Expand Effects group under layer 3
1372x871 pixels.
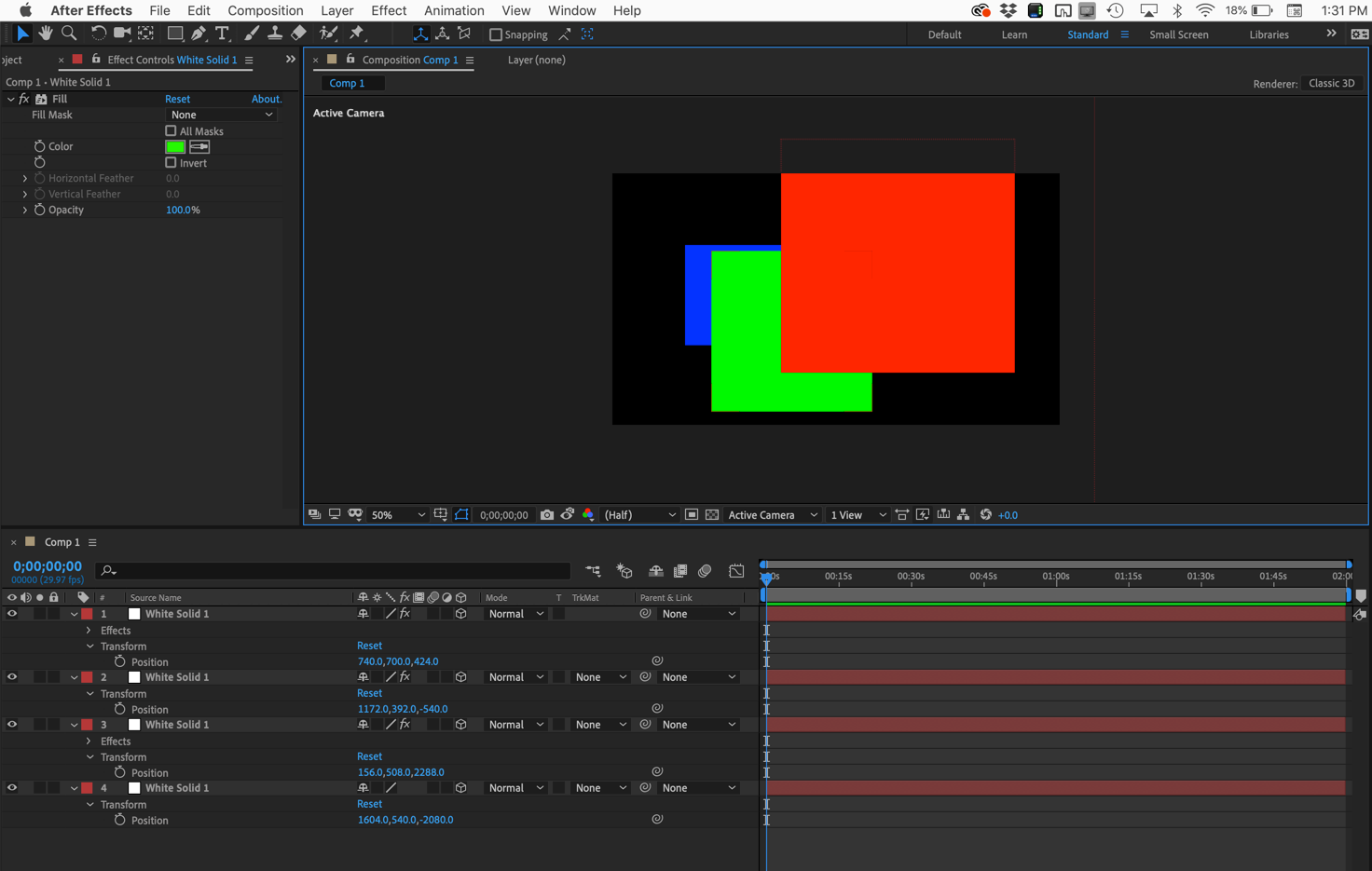[89, 742]
